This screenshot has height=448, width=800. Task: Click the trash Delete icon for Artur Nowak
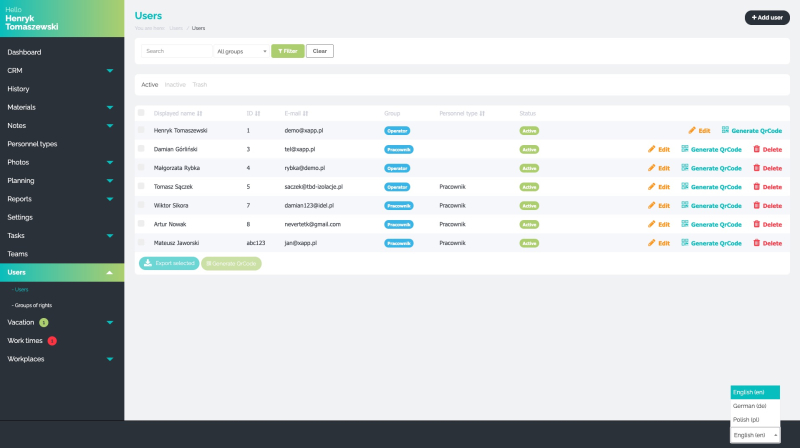[x=757, y=224]
